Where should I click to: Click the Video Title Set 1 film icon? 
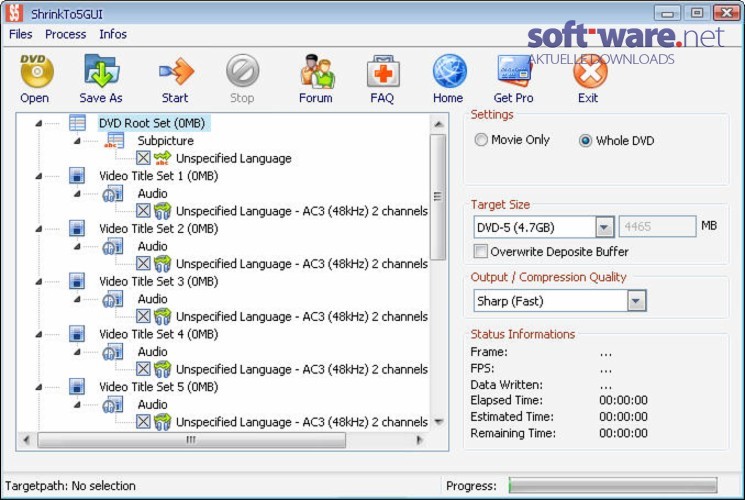tap(77, 175)
